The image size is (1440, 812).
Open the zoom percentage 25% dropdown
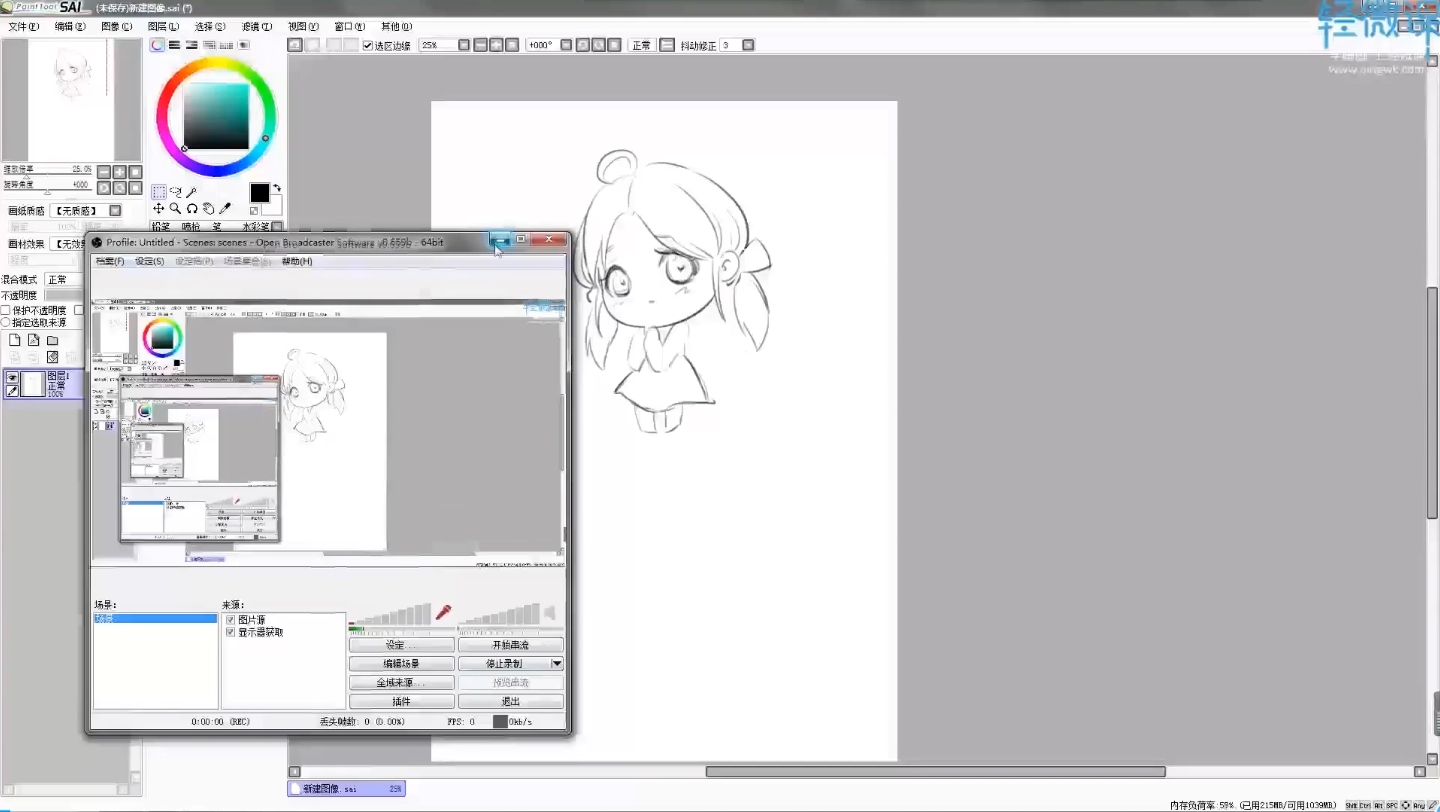point(464,45)
